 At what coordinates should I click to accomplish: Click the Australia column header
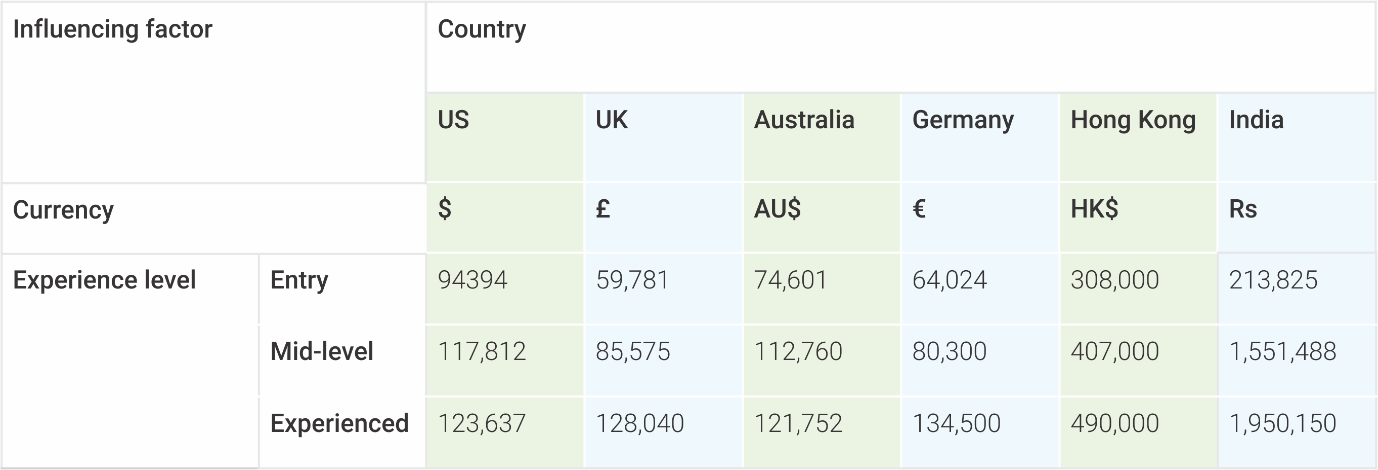click(x=822, y=138)
